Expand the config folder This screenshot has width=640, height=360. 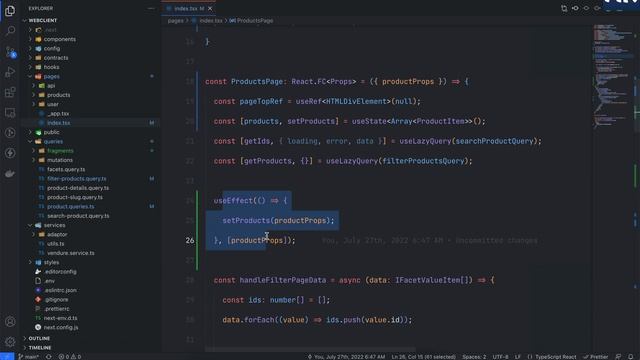52,49
